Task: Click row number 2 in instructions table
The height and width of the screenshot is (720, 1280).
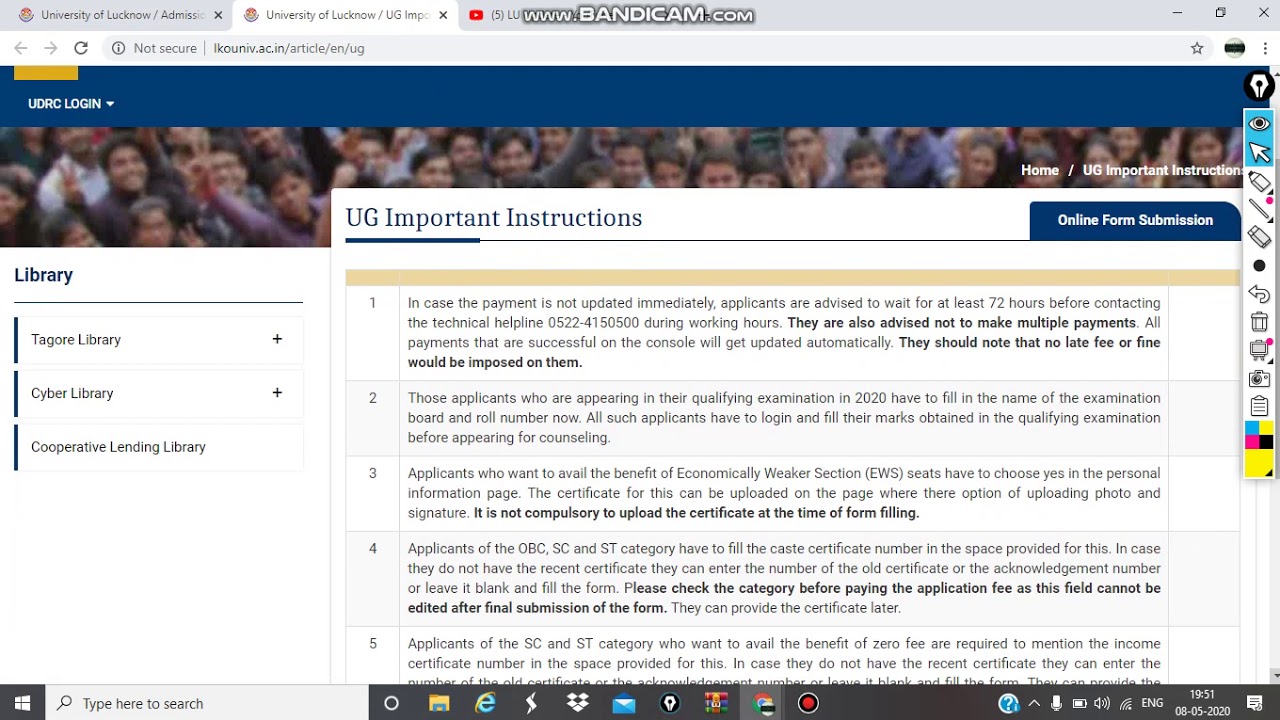Action: pyautogui.click(x=373, y=398)
